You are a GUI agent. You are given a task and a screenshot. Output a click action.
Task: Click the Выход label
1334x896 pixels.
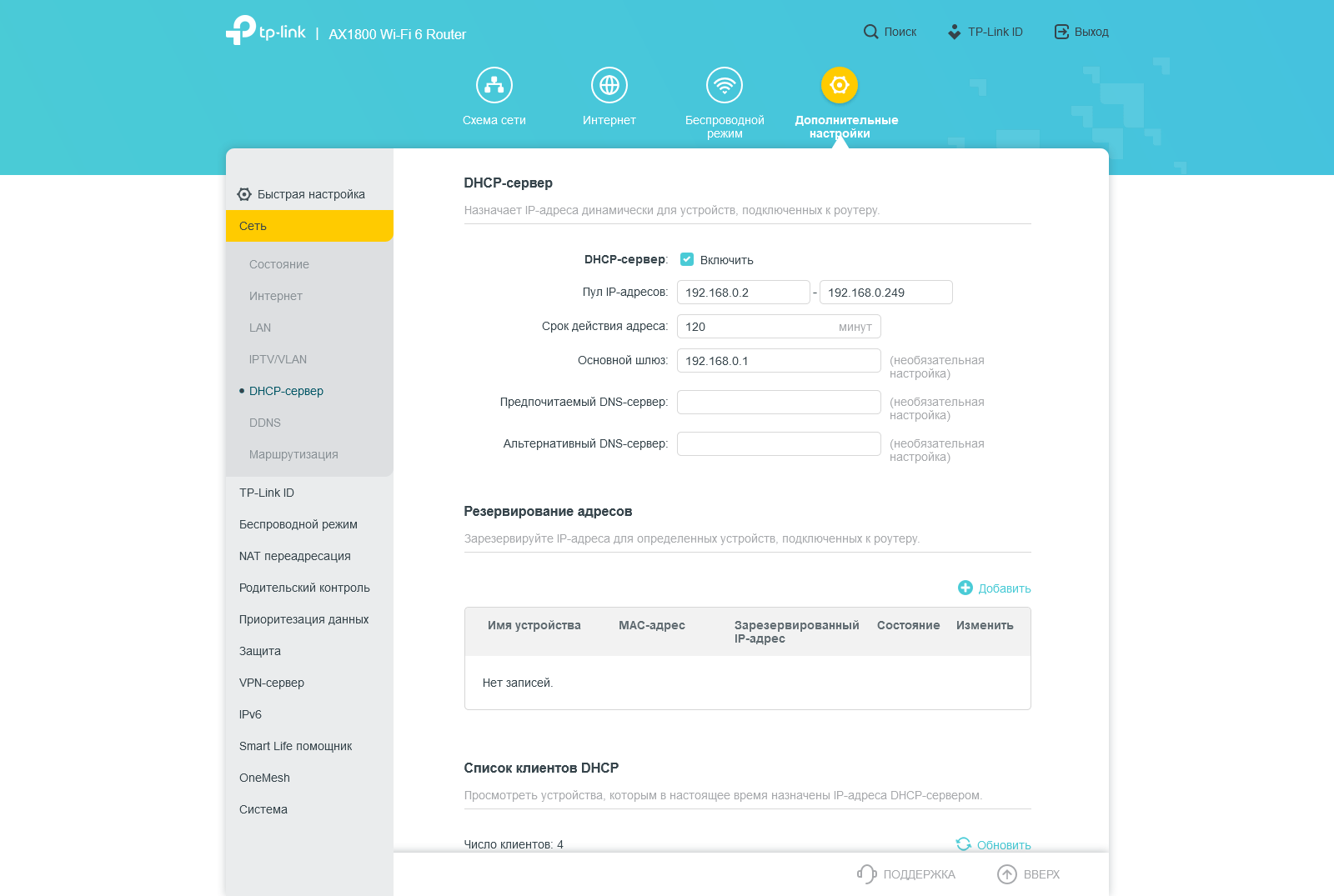[x=1091, y=32]
